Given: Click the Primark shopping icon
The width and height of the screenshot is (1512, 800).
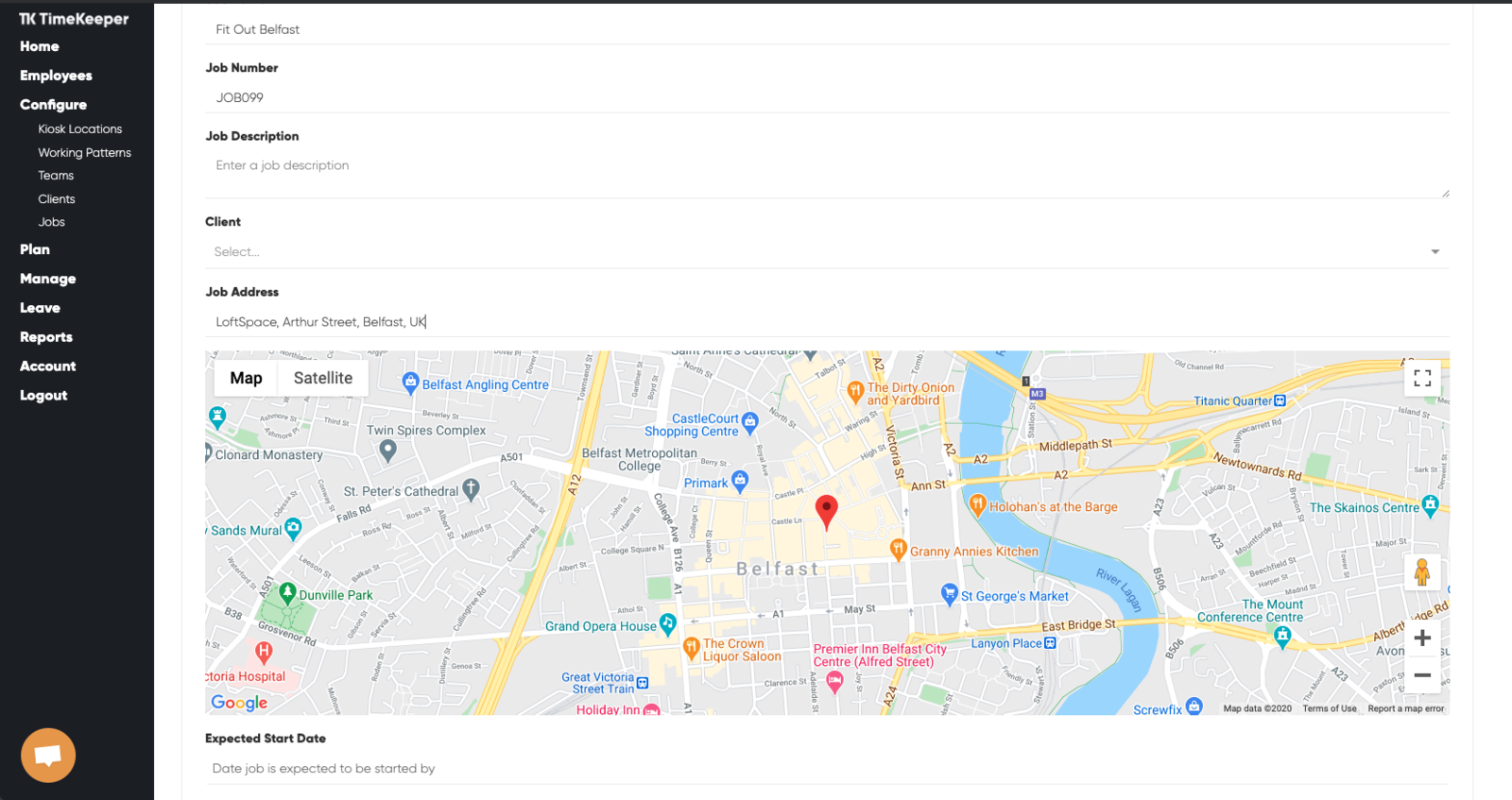Looking at the screenshot, I should (740, 481).
